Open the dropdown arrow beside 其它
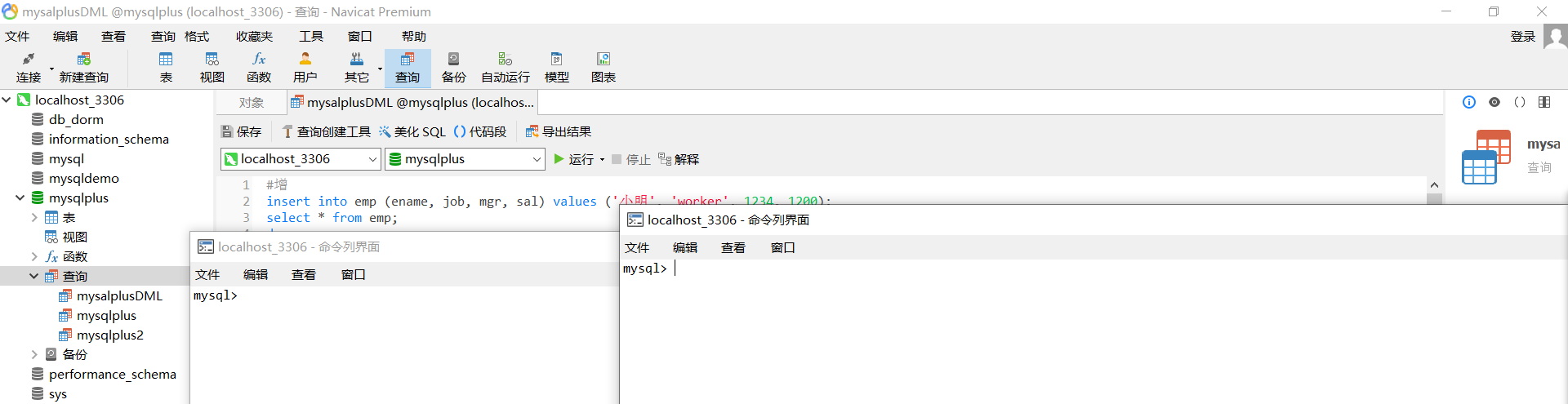 [x=380, y=69]
